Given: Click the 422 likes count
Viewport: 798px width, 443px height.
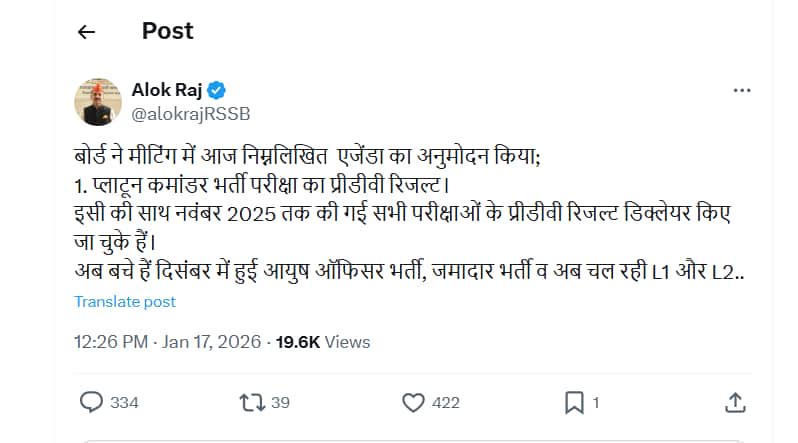Looking at the screenshot, I should pos(446,403).
